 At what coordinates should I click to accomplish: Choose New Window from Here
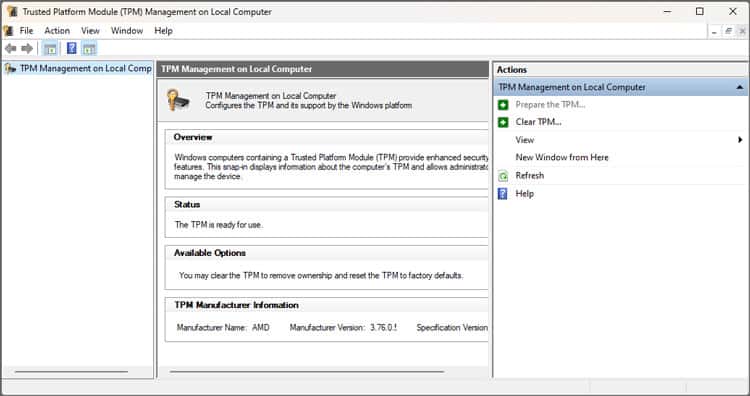[562, 157]
